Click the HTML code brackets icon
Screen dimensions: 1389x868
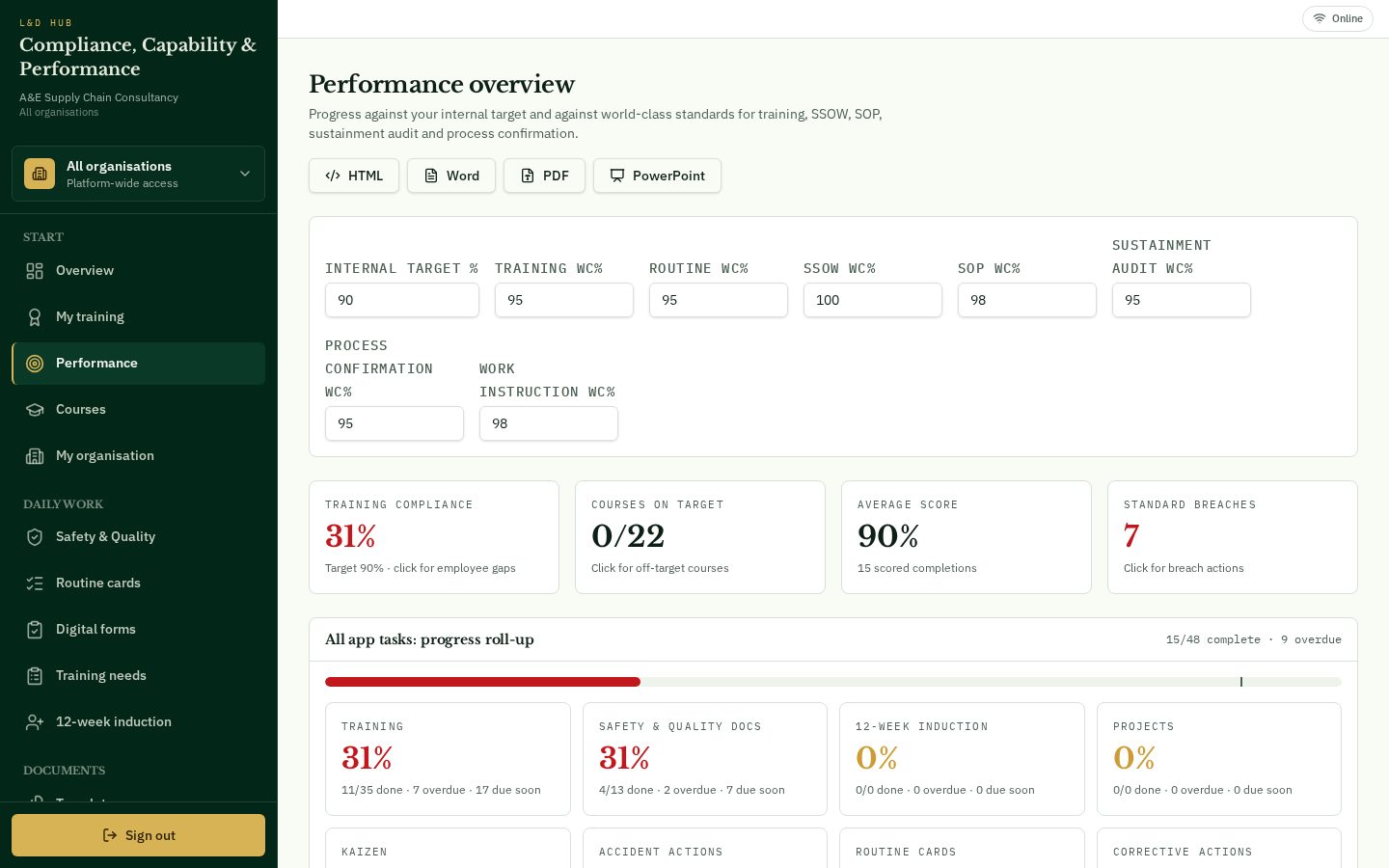coord(333,176)
